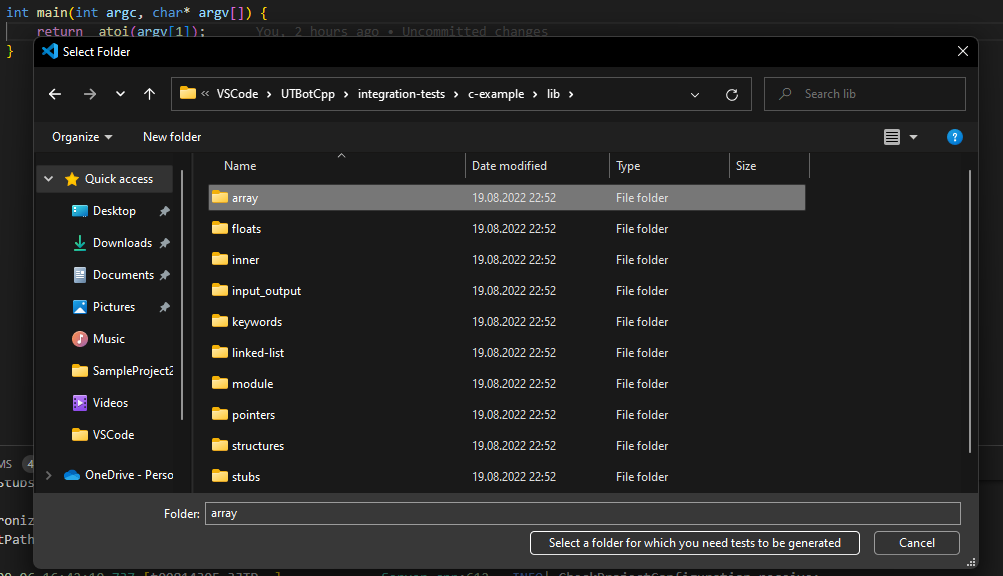Navigate to c-example in the breadcrumb path
The width and height of the screenshot is (1003, 576).
[x=496, y=94]
